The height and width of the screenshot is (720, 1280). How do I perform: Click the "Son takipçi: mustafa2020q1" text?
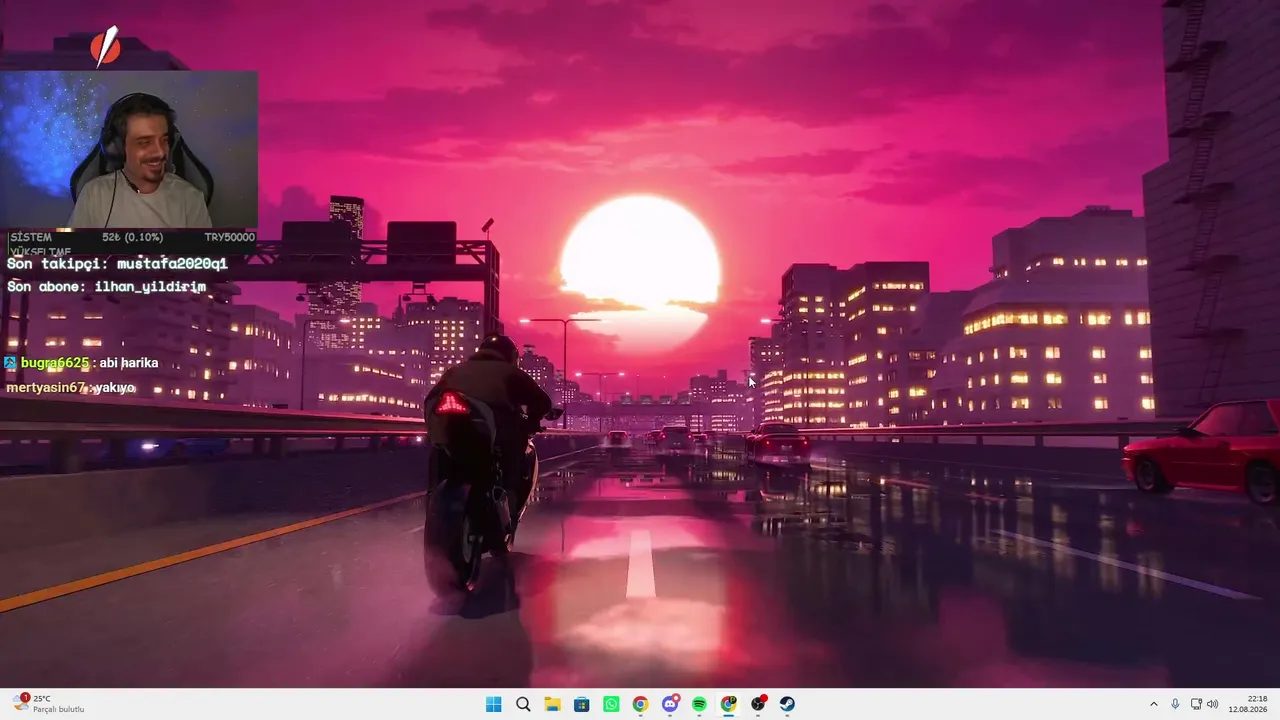(117, 264)
